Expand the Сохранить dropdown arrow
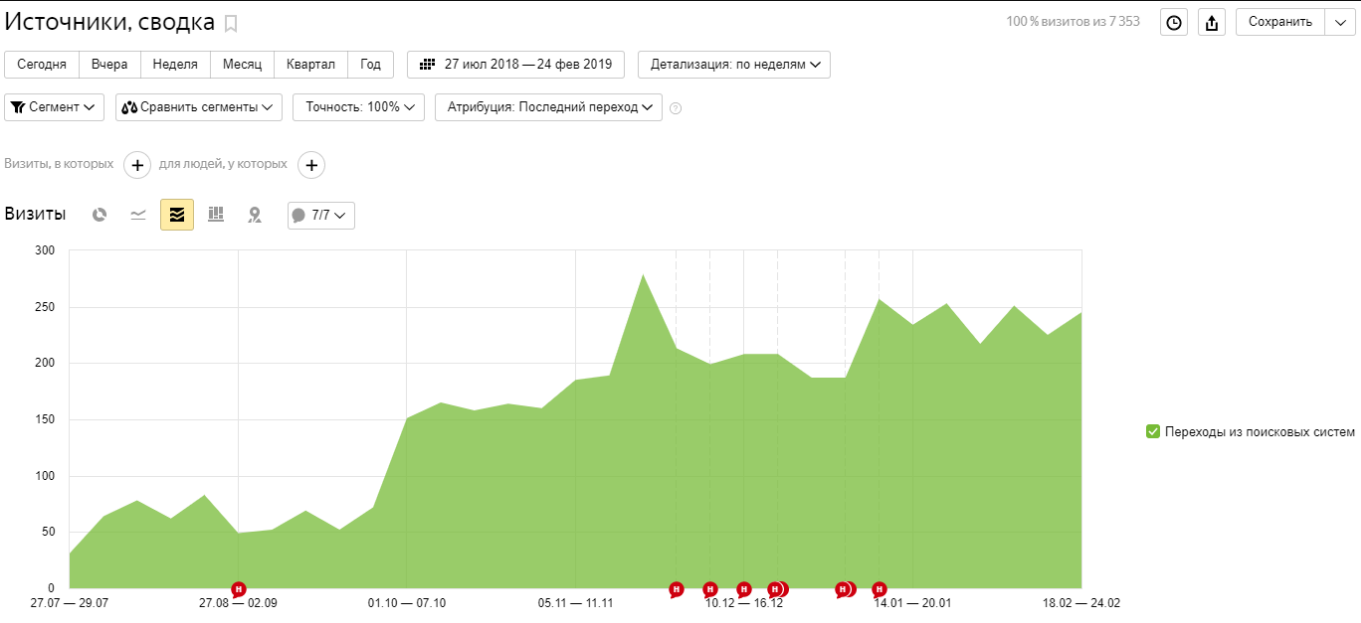The width and height of the screenshot is (1361, 623). [1340, 22]
